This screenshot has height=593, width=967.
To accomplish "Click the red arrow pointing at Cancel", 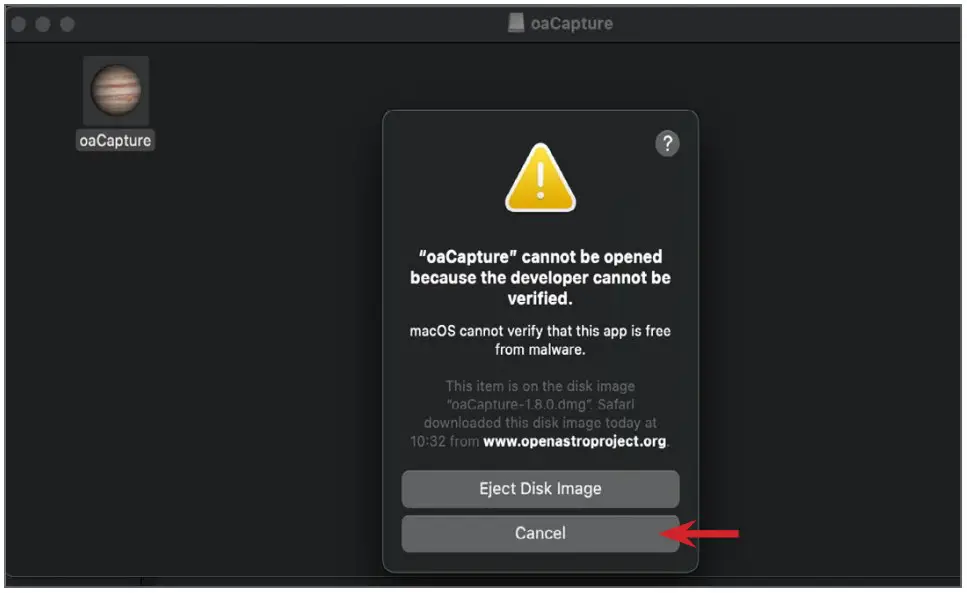I will [x=701, y=534].
